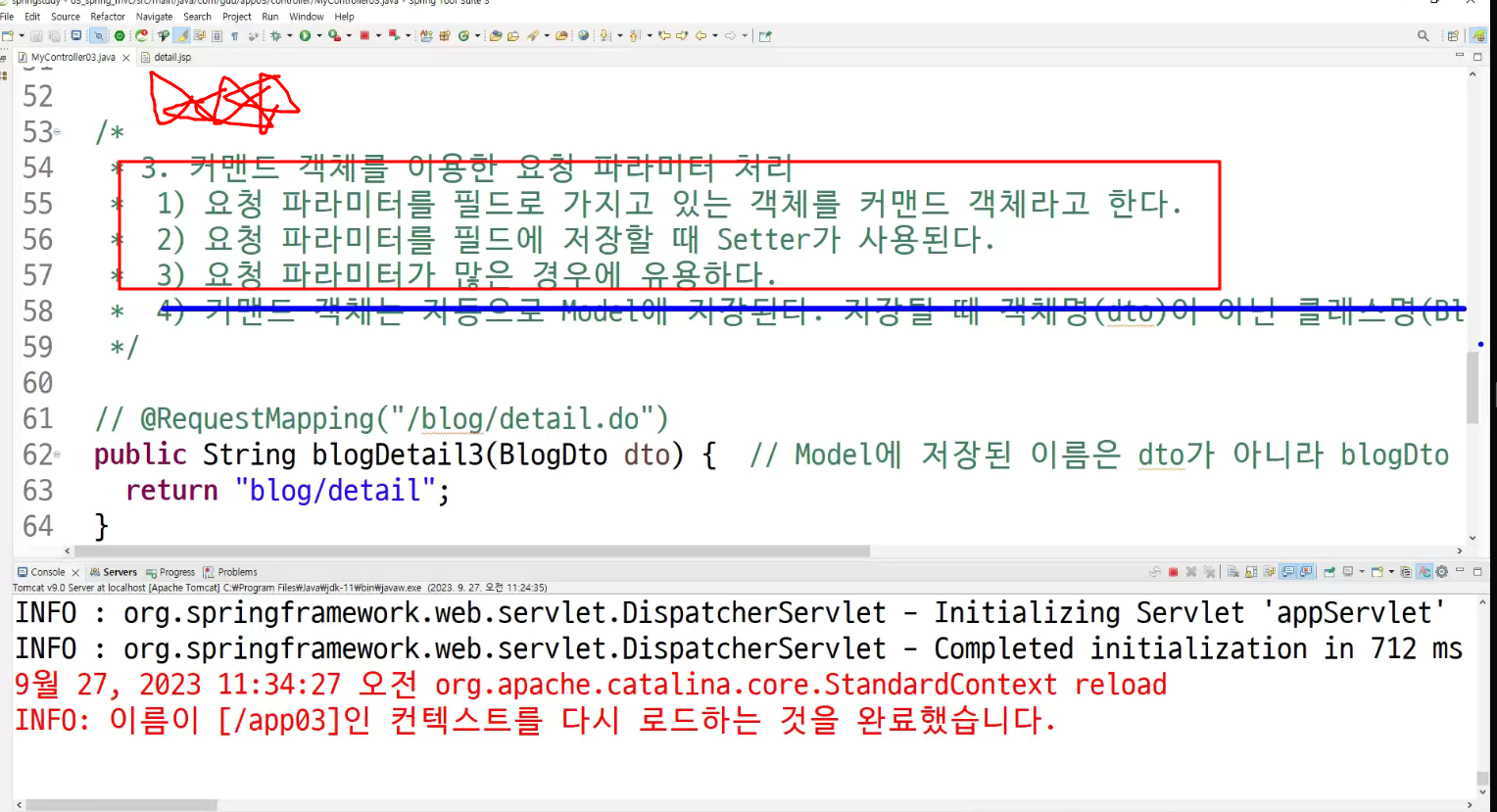
Task: Close the MyController03.java tab
Action: (125, 58)
